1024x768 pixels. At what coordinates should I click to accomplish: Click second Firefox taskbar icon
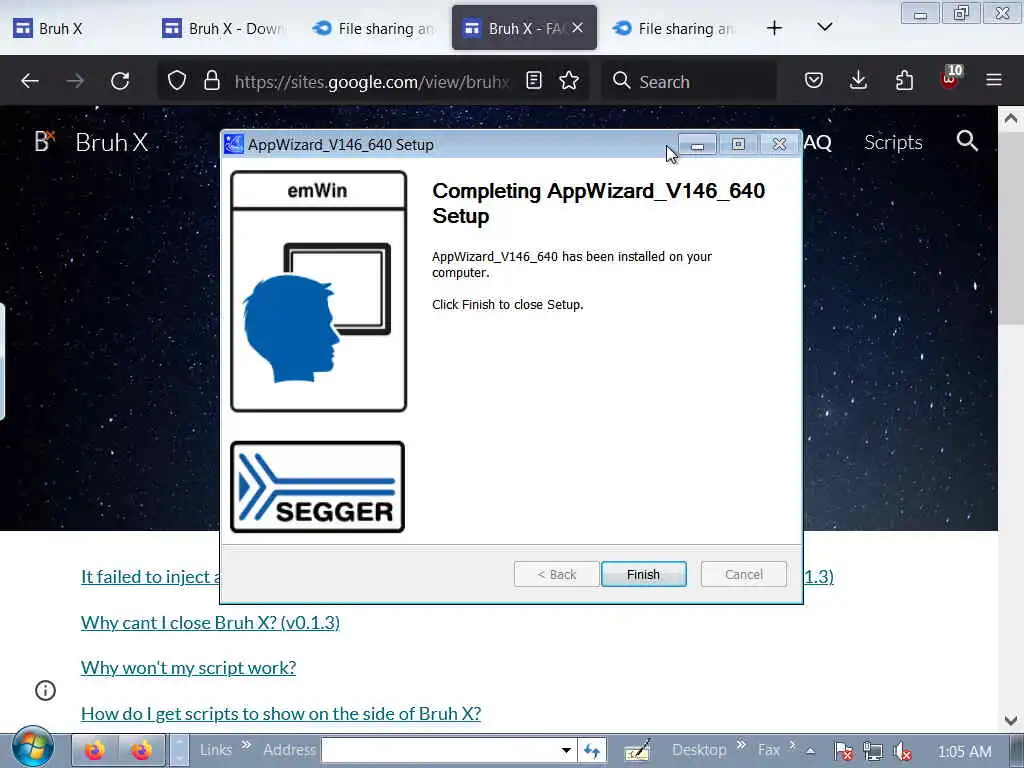pyautogui.click(x=141, y=750)
